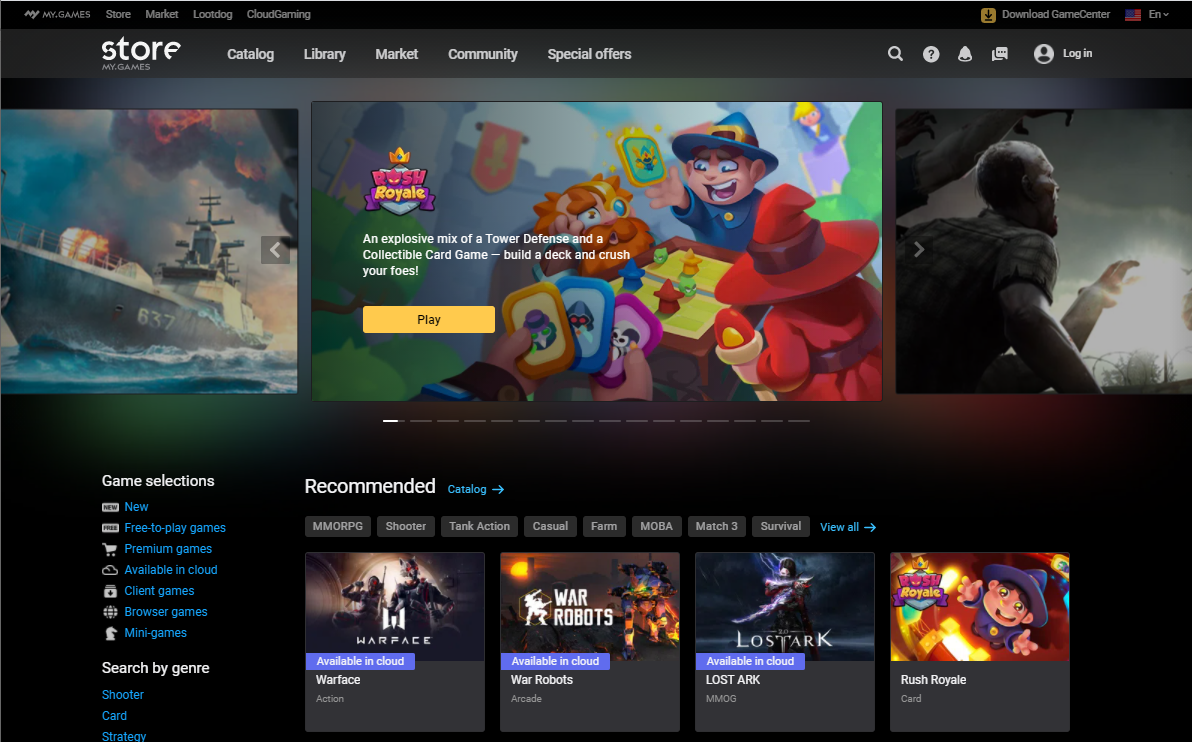Click the yellow Play button
The image size is (1192, 742).
(429, 319)
